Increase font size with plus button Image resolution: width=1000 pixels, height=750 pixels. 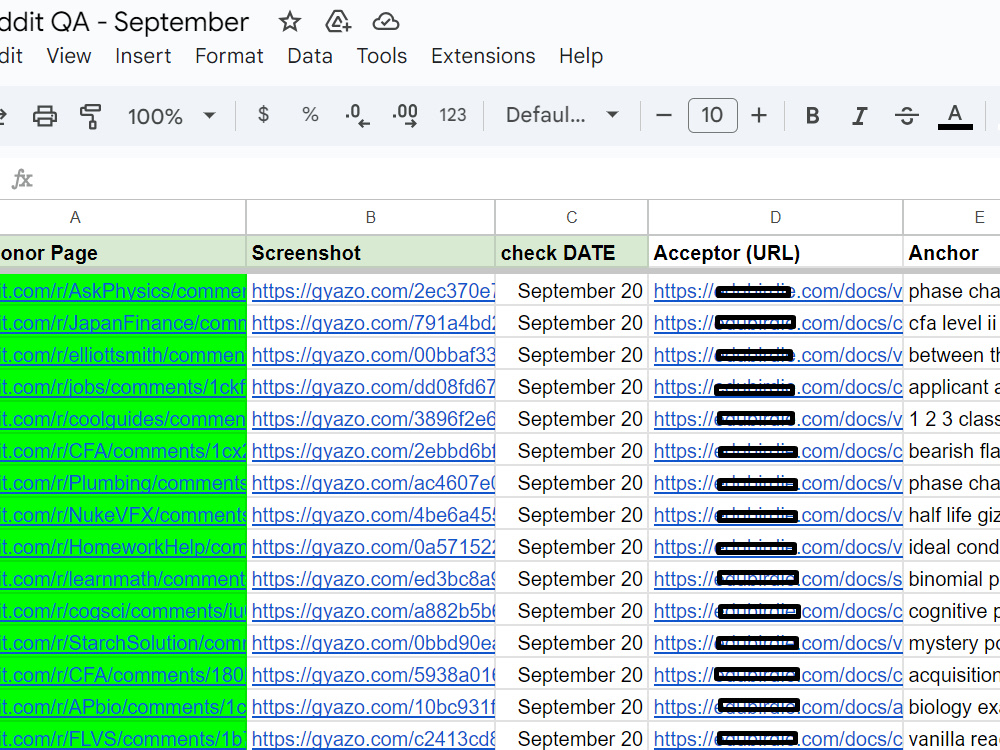759,115
